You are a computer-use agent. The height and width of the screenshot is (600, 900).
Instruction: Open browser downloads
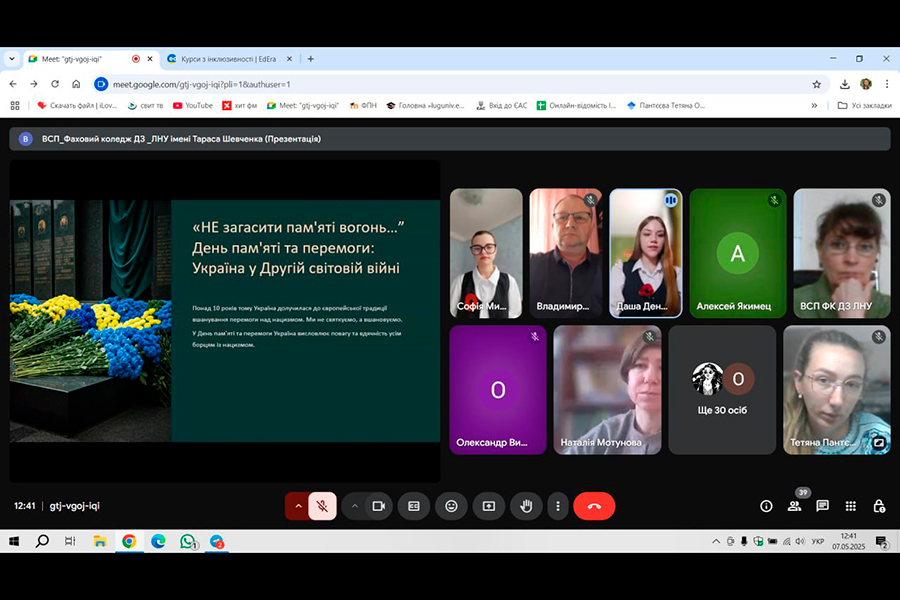pos(844,84)
